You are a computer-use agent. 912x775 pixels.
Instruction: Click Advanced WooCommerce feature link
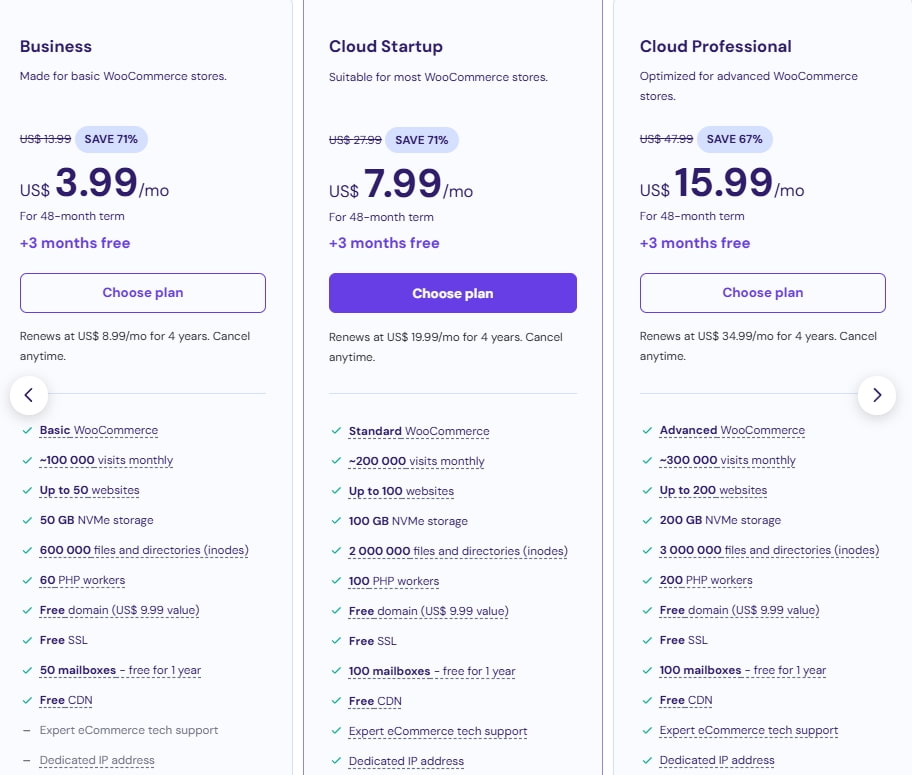pyautogui.click(x=732, y=430)
